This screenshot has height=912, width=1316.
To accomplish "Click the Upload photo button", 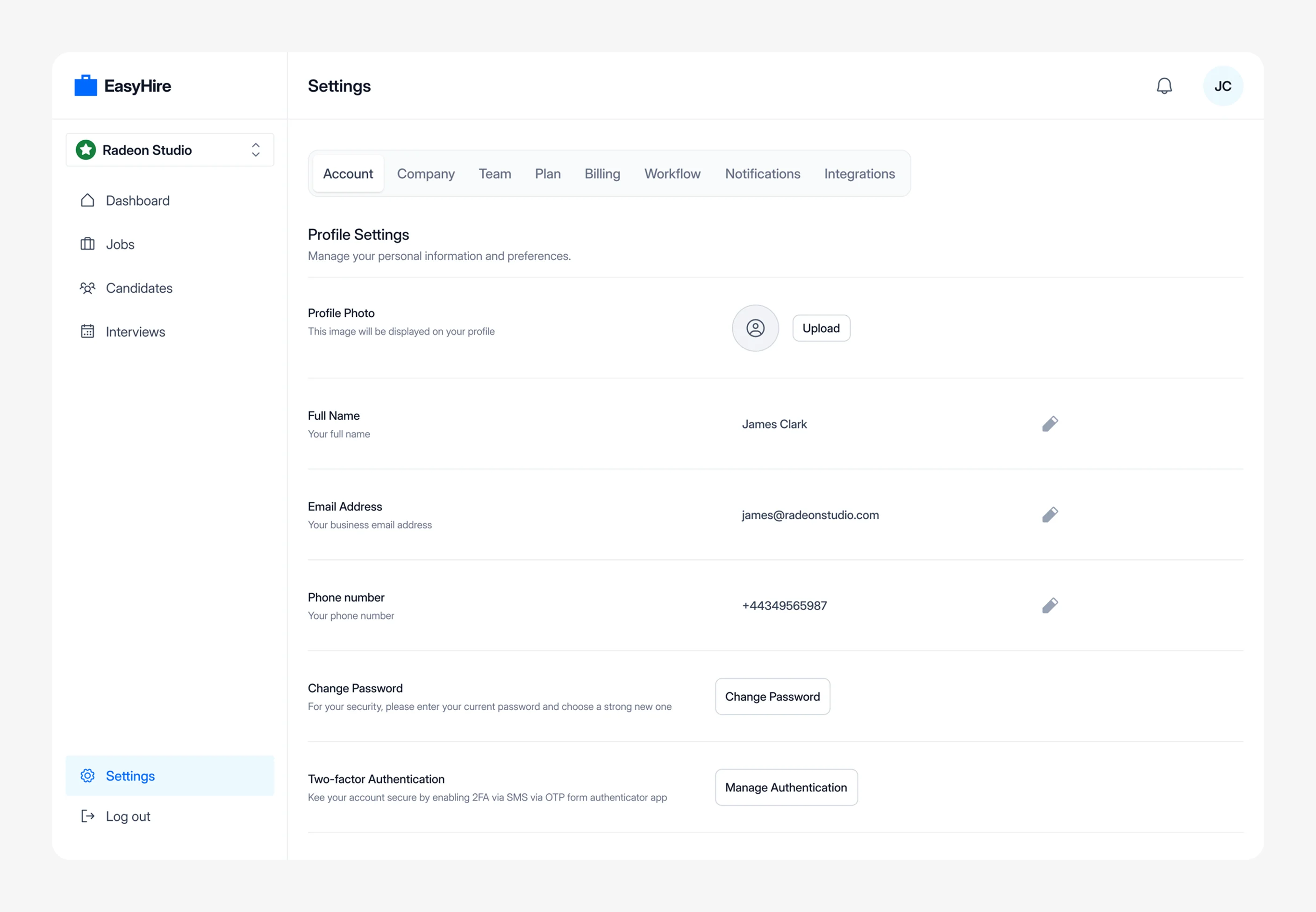I will click(821, 328).
